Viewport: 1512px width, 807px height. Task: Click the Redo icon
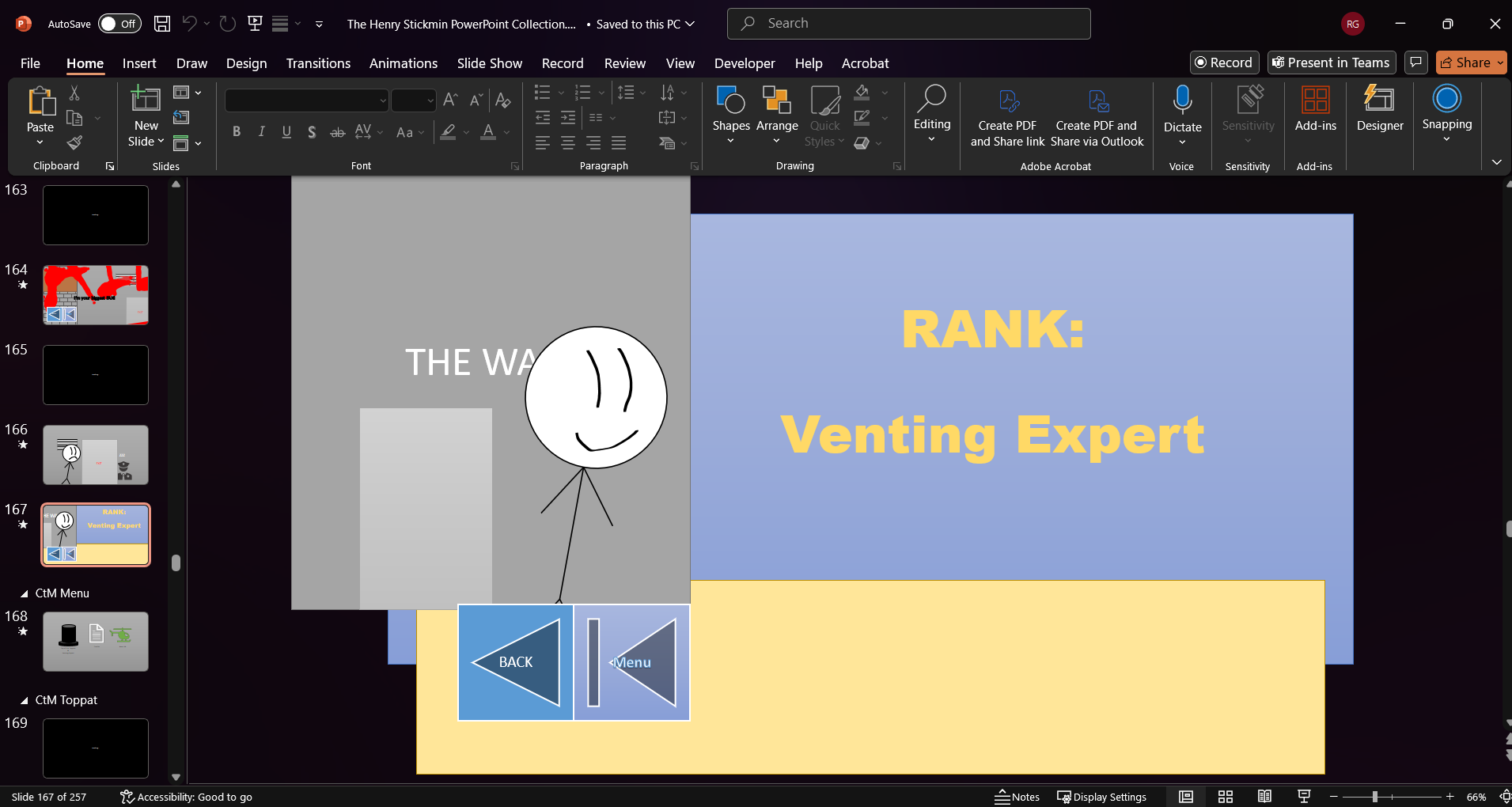(228, 24)
